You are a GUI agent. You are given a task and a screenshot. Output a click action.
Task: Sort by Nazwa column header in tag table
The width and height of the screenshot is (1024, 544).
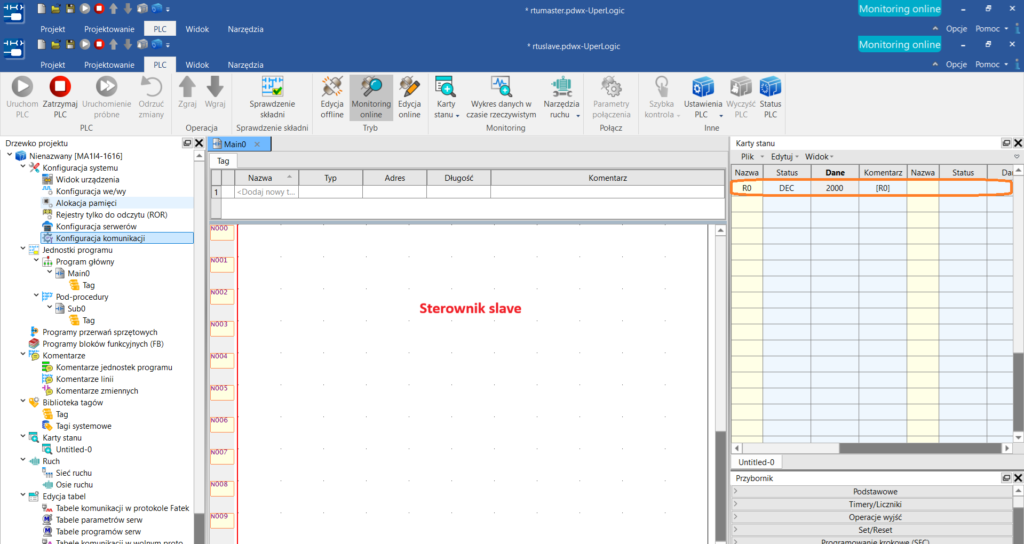266,178
